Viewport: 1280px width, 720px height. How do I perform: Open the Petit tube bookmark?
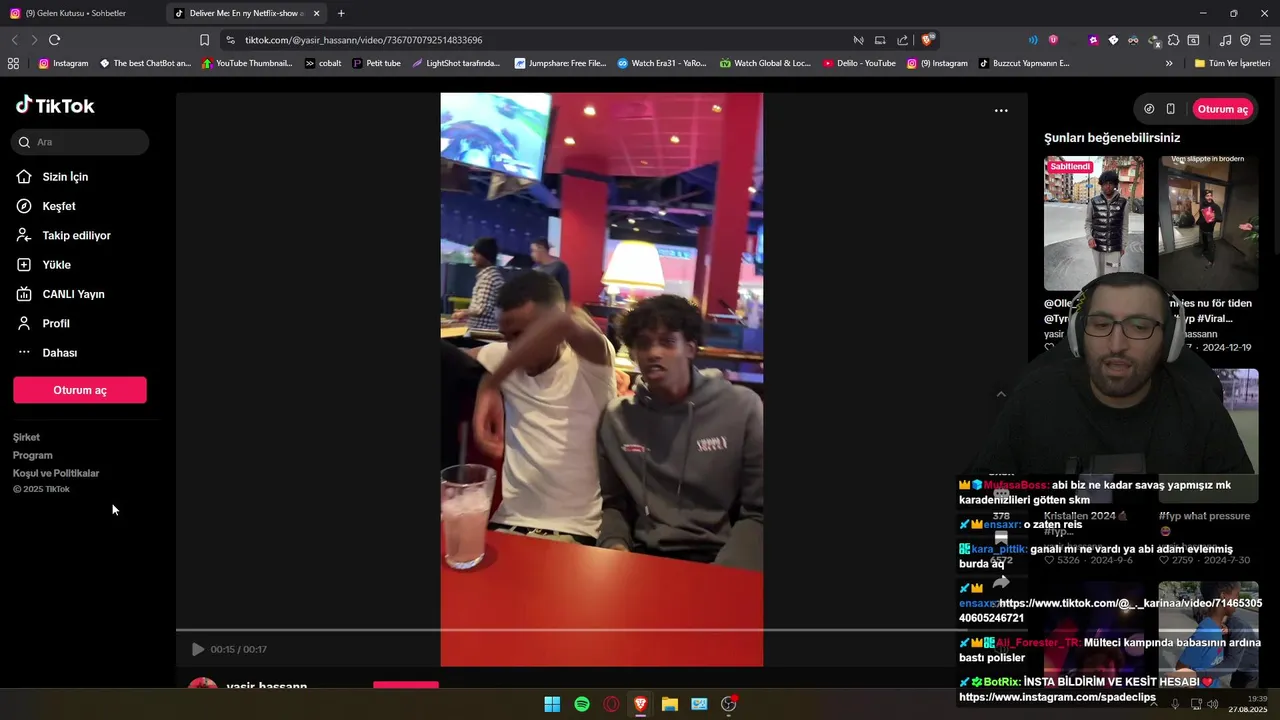click(376, 63)
